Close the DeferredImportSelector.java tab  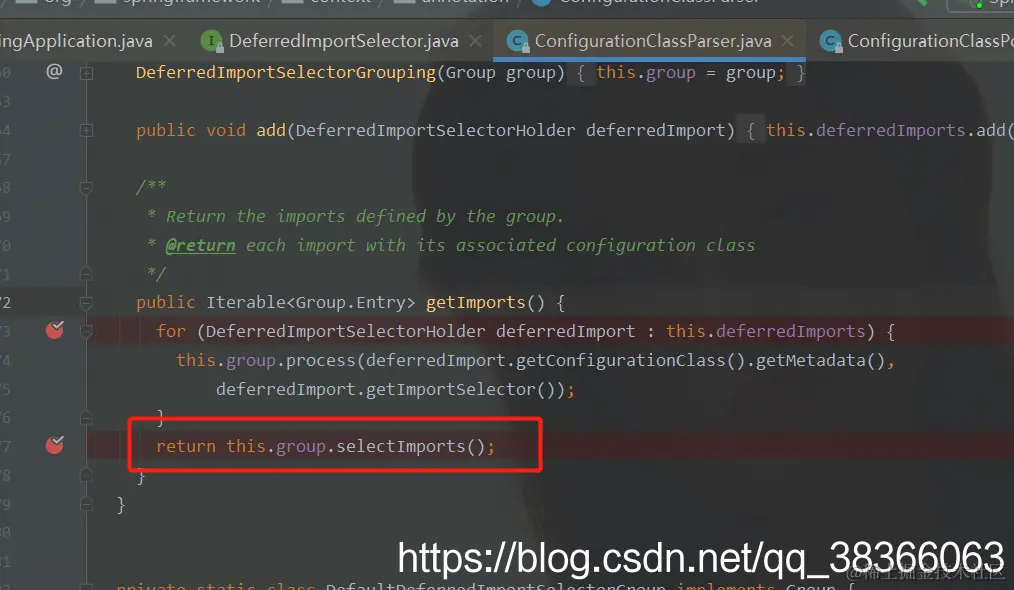tap(475, 41)
